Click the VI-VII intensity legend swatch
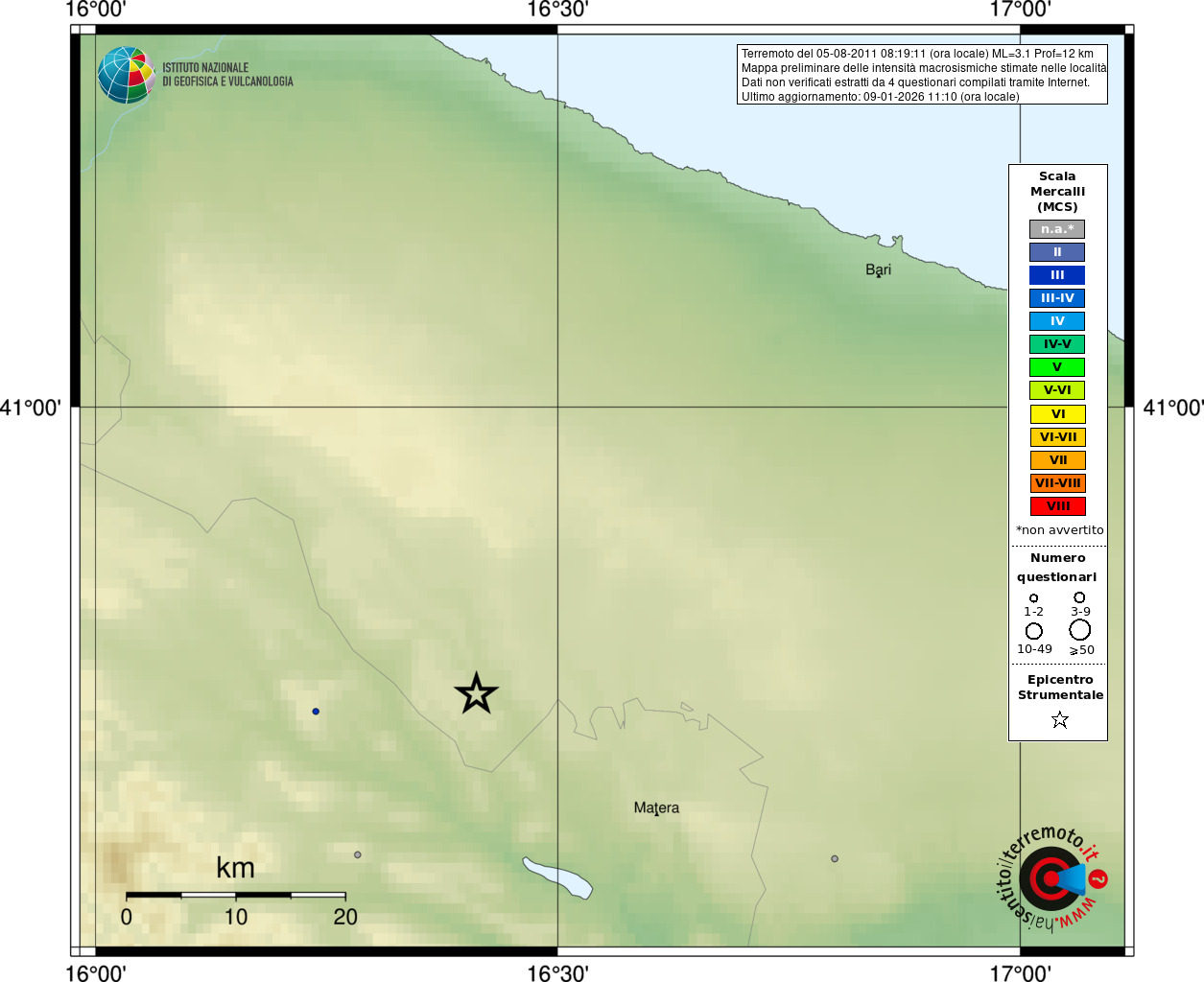The width and height of the screenshot is (1204, 982). [1058, 437]
